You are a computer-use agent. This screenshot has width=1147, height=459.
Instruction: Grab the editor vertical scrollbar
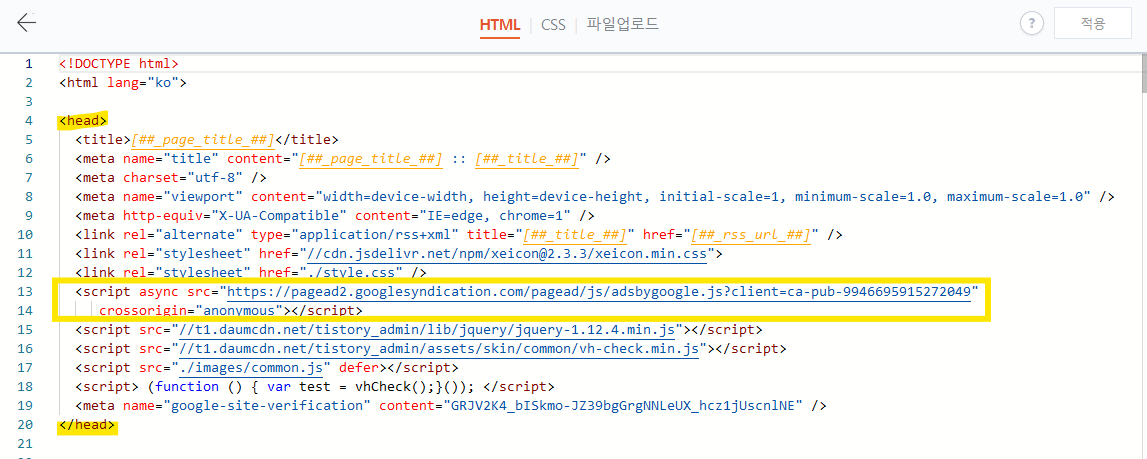click(1142, 74)
